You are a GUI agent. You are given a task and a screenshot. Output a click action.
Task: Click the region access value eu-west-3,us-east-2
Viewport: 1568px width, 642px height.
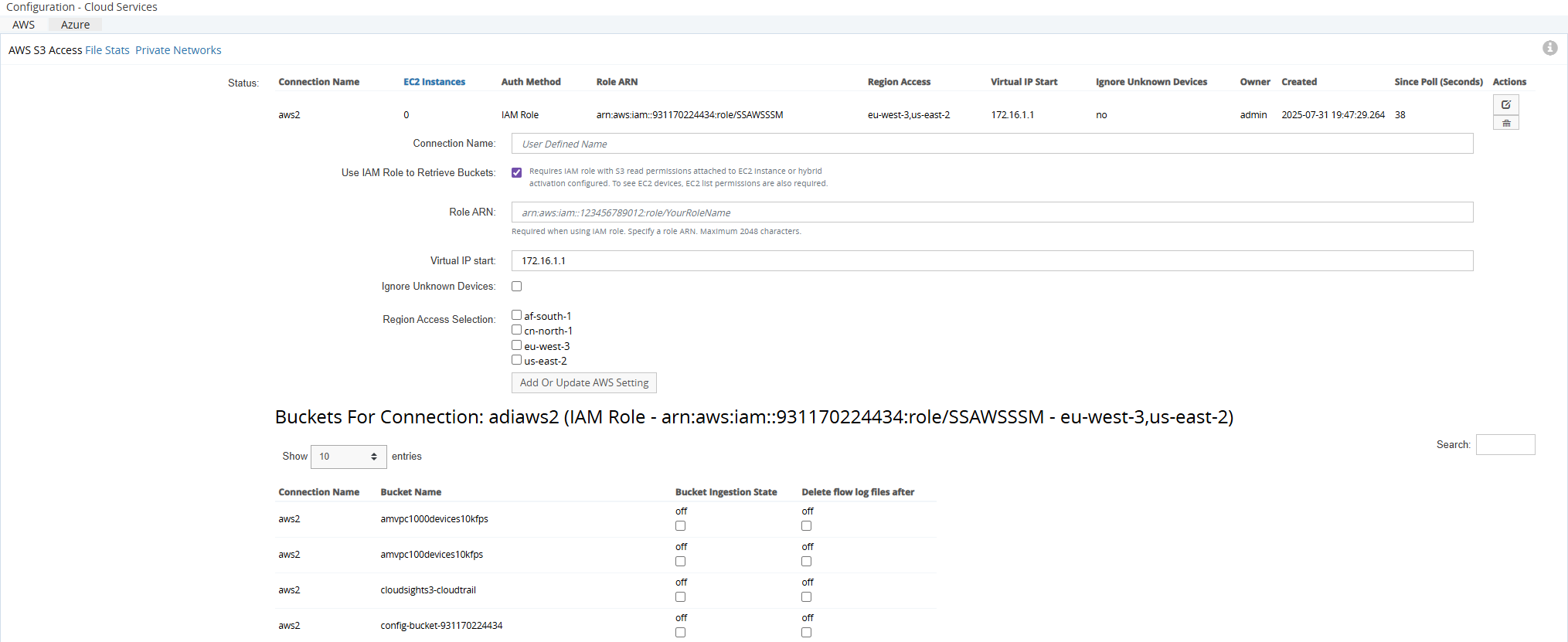[x=909, y=115]
